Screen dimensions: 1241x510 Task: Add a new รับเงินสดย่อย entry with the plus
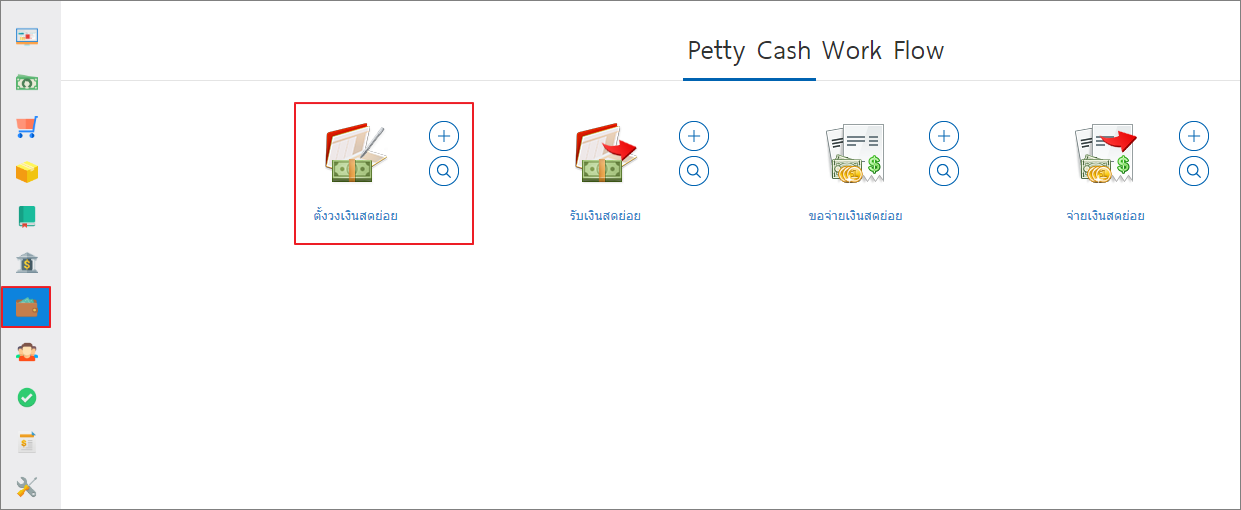(x=694, y=136)
